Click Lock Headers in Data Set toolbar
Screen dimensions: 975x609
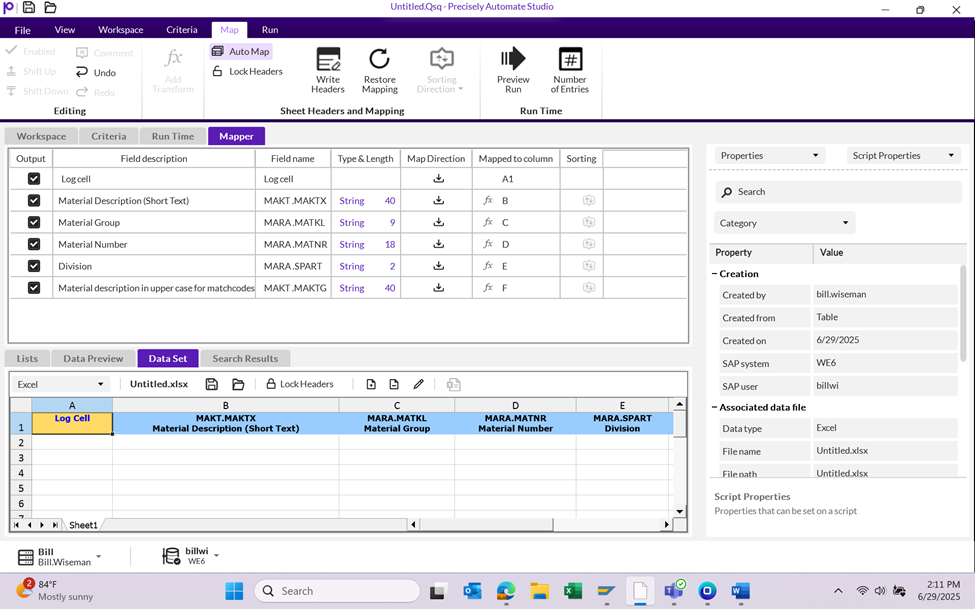tap(300, 384)
